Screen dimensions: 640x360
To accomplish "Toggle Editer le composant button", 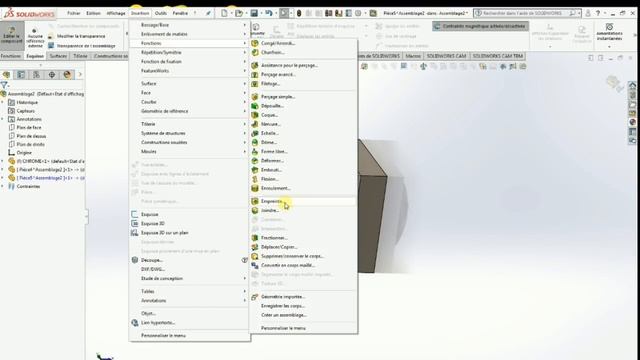I will pyautogui.click(x=12, y=36).
